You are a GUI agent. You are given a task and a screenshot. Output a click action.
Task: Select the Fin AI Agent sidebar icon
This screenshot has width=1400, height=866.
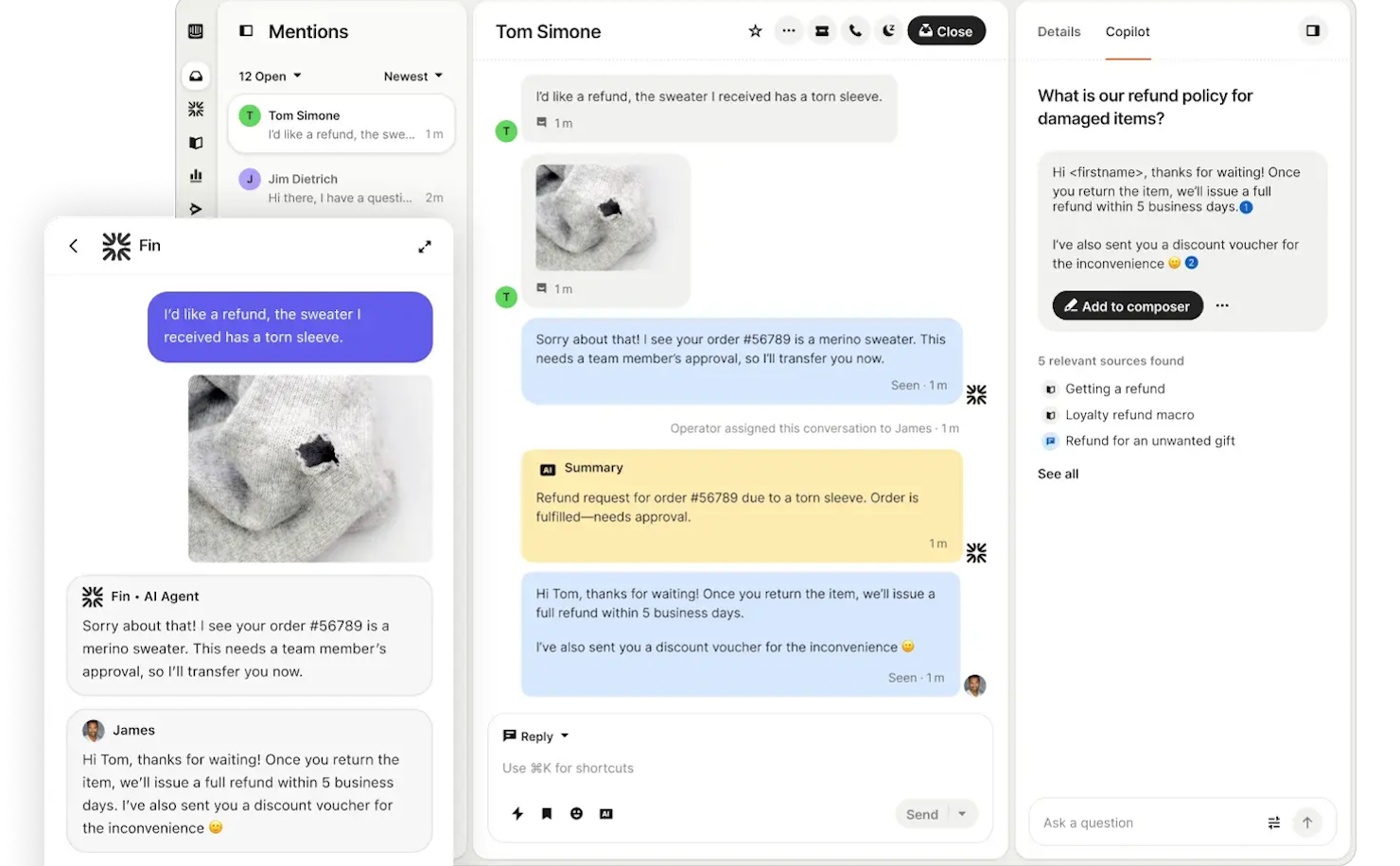[196, 109]
